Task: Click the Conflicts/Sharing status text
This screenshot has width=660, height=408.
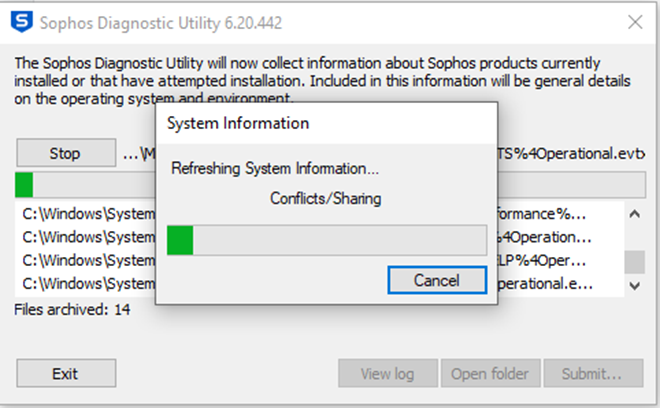Action: pyautogui.click(x=325, y=198)
